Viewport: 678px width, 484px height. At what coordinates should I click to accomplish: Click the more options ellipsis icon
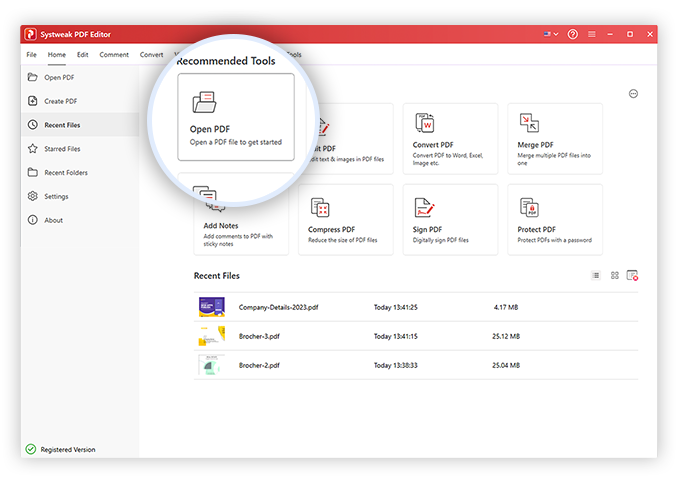coord(633,94)
